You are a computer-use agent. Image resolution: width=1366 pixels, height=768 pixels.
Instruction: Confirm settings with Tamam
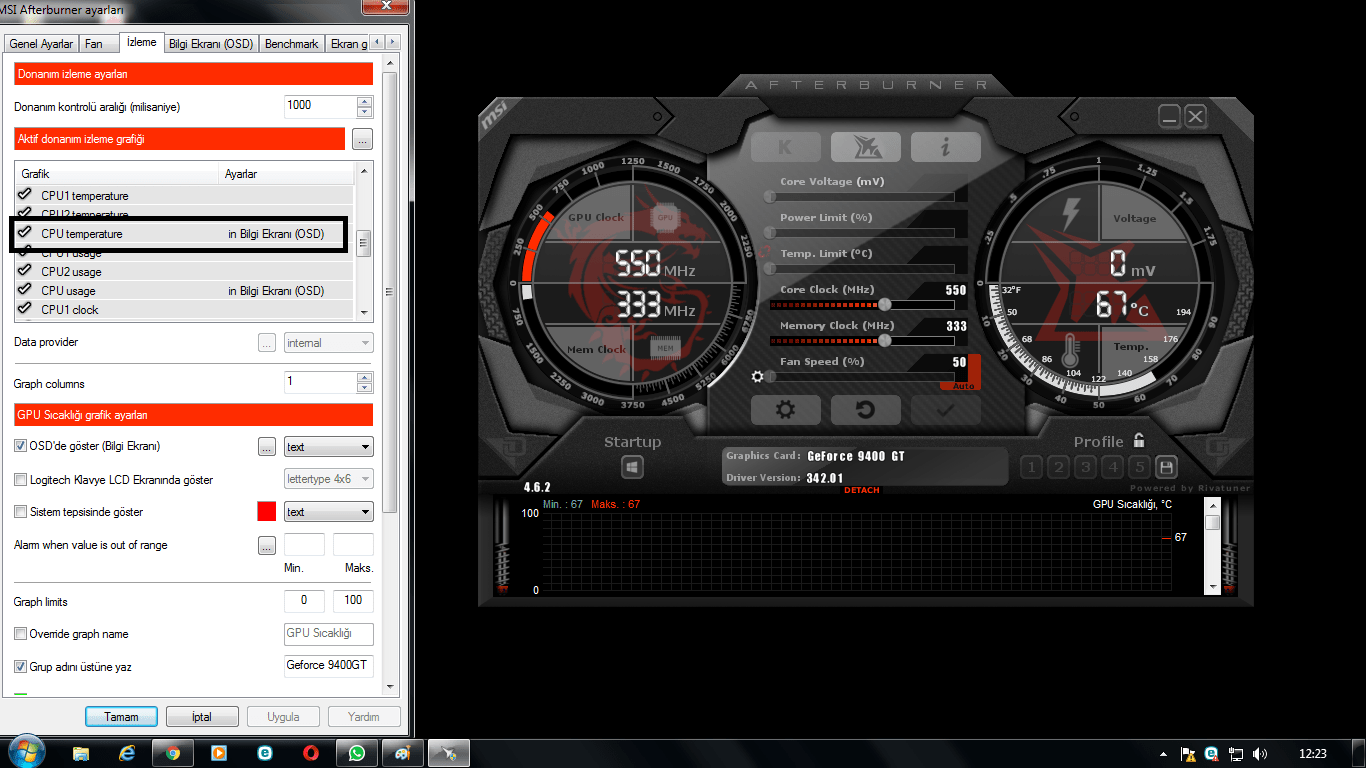[121, 717]
